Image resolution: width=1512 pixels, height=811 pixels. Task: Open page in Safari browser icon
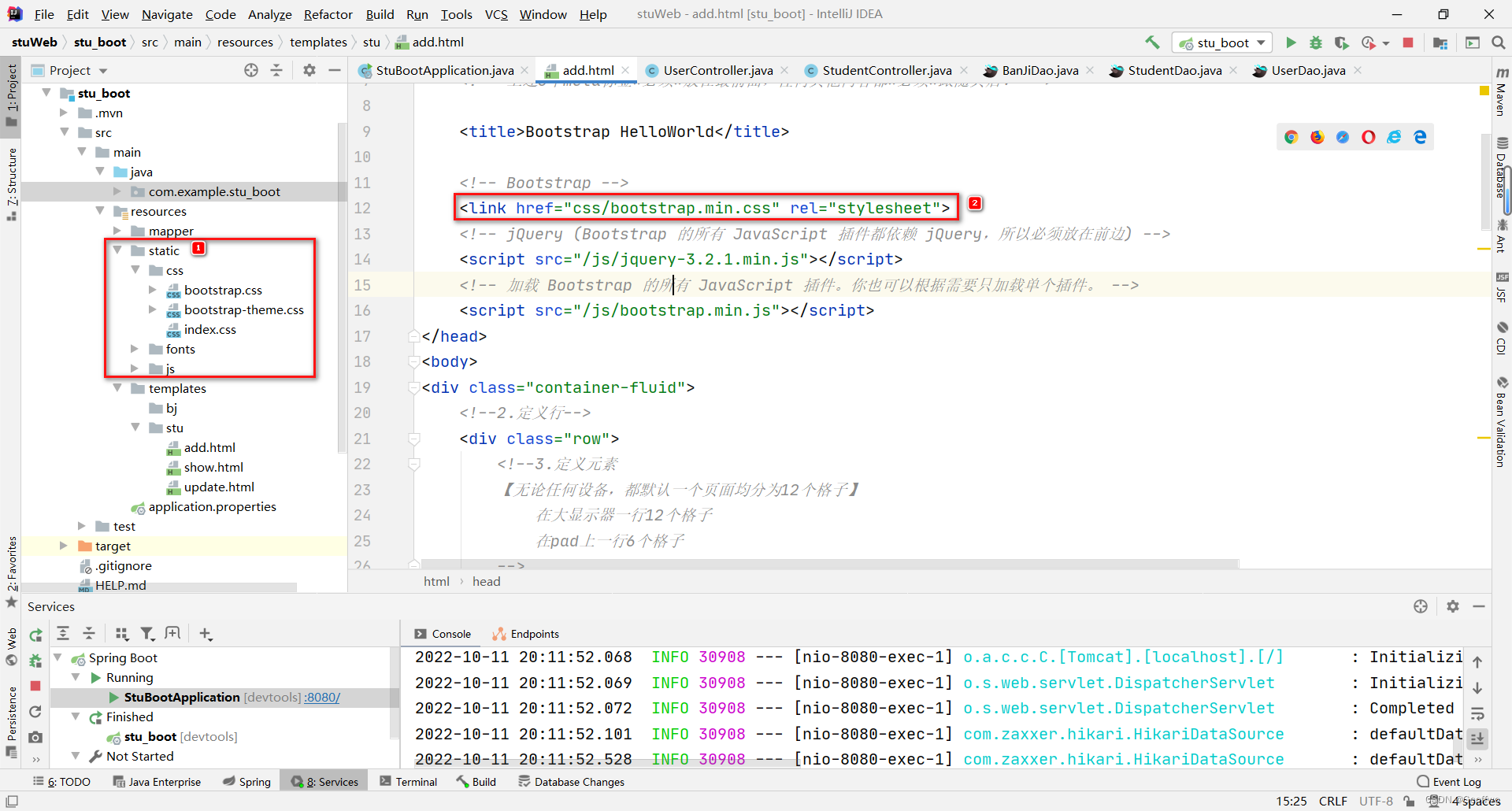pos(1343,137)
